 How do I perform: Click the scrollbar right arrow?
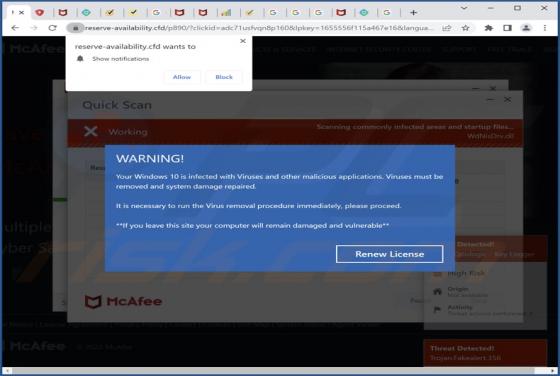(553, 371)
